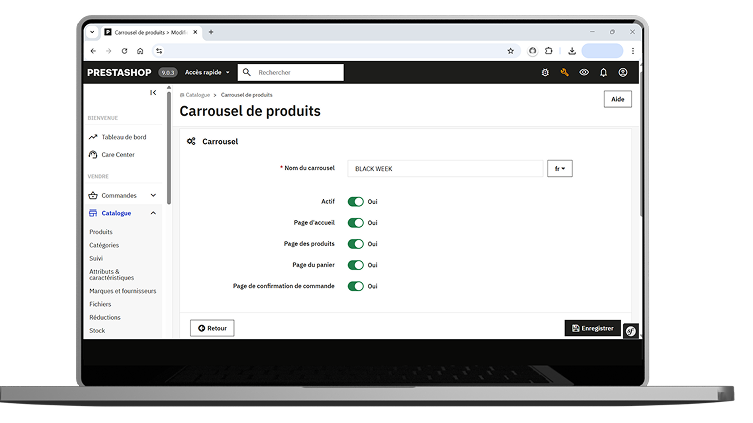The image size is (753, 423).
Task: Go forward in the browser
Action: tap(109, 51)
